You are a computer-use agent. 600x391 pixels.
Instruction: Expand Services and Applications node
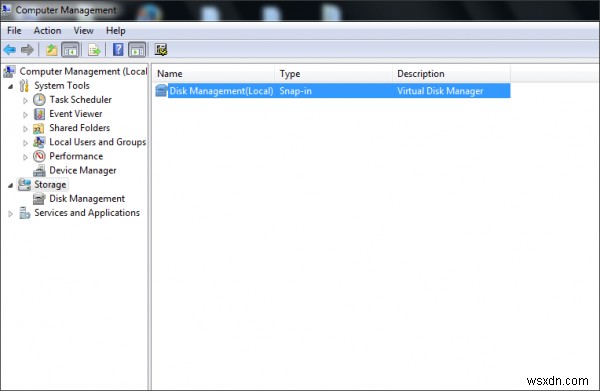(11, 214)
